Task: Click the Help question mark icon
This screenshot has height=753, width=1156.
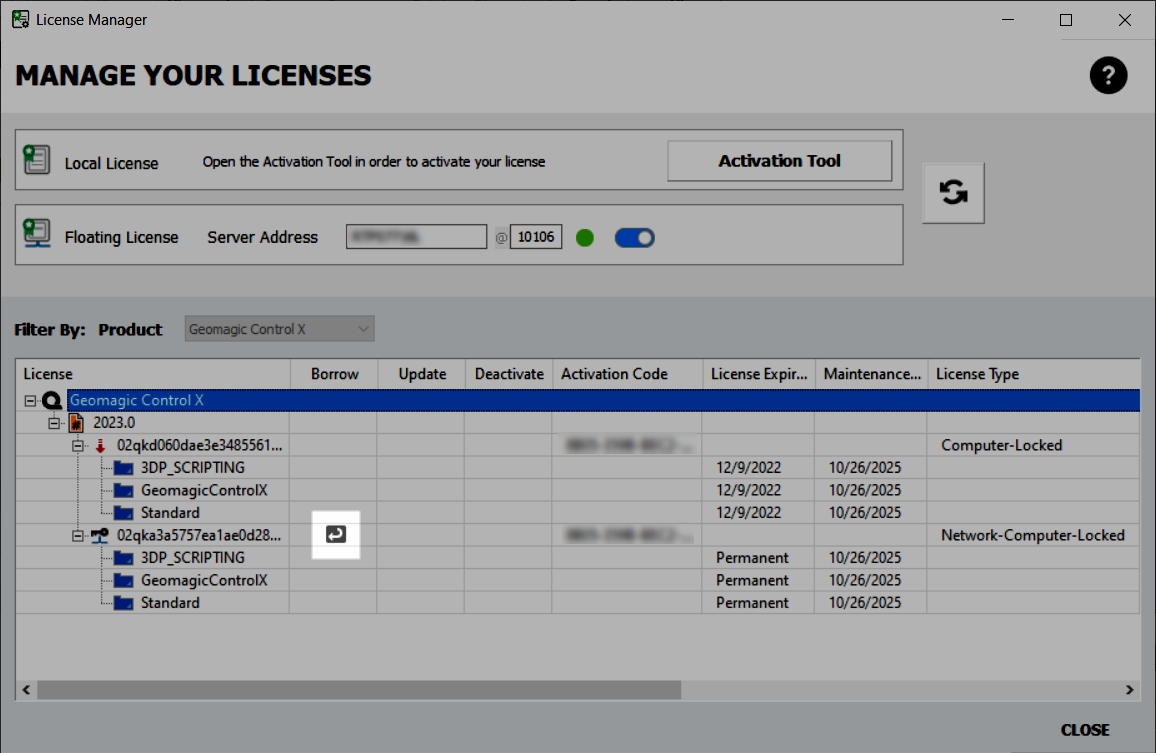Action: coord(1108,75)
